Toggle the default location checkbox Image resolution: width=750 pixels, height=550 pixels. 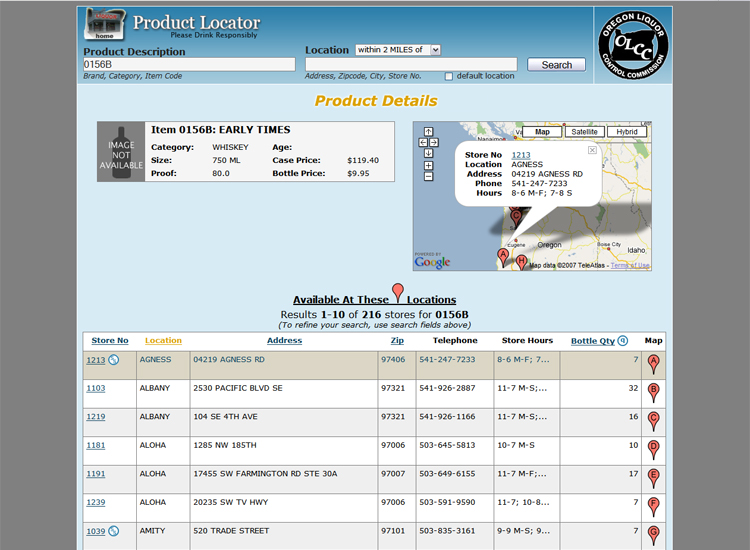[449, 77]
